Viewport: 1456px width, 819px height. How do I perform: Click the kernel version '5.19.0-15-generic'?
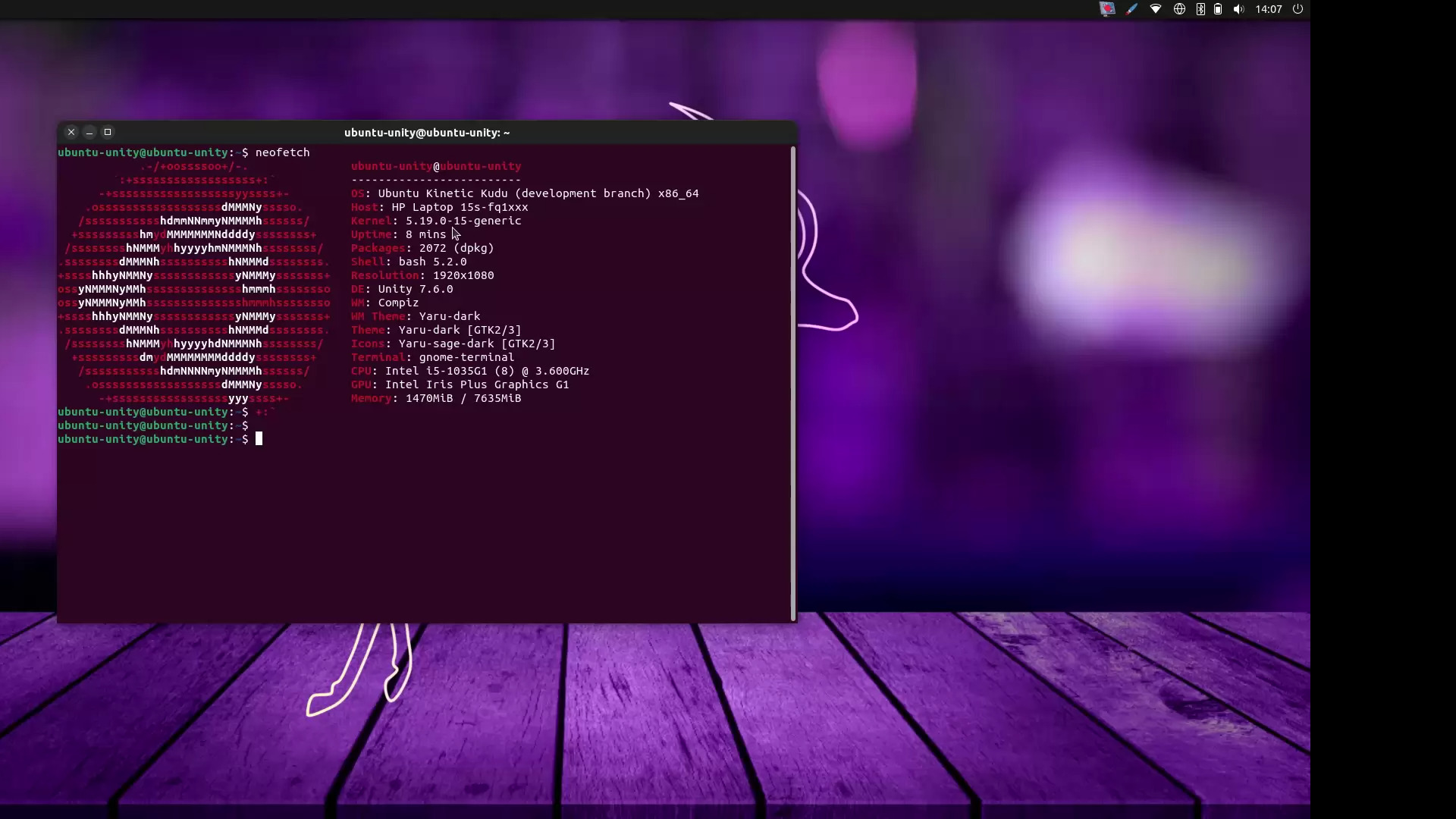(463, 221)
